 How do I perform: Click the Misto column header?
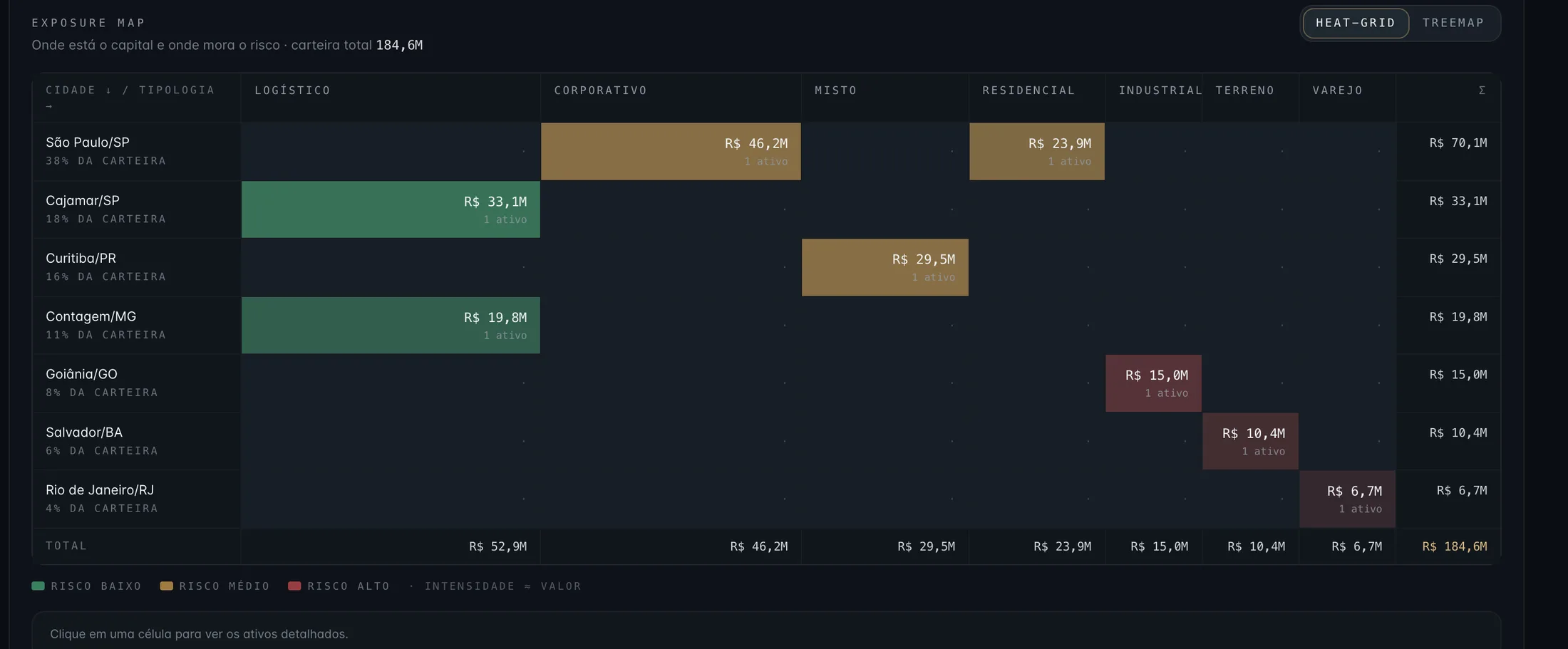[x=885, y=98]
